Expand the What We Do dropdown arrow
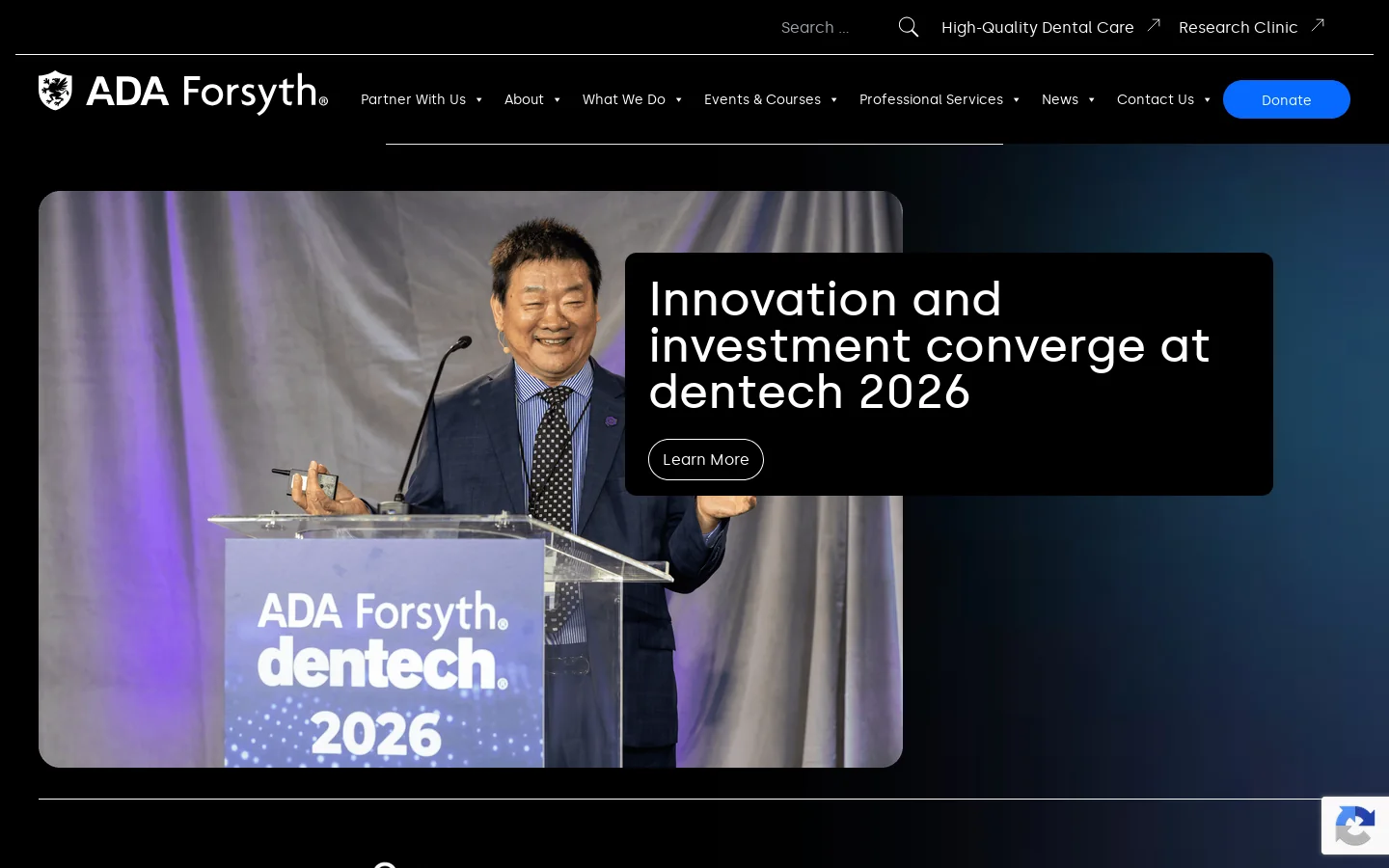Screen dimensions: 1389x868 tap(678, 99)
